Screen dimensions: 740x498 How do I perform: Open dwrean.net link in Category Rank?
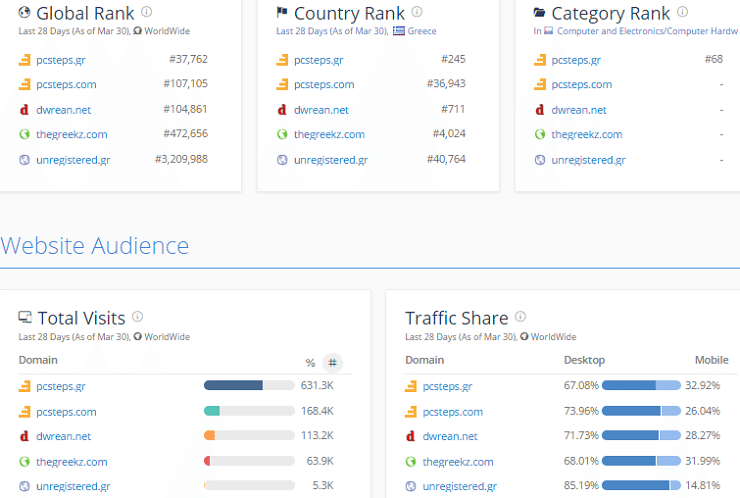pos(579,110)
